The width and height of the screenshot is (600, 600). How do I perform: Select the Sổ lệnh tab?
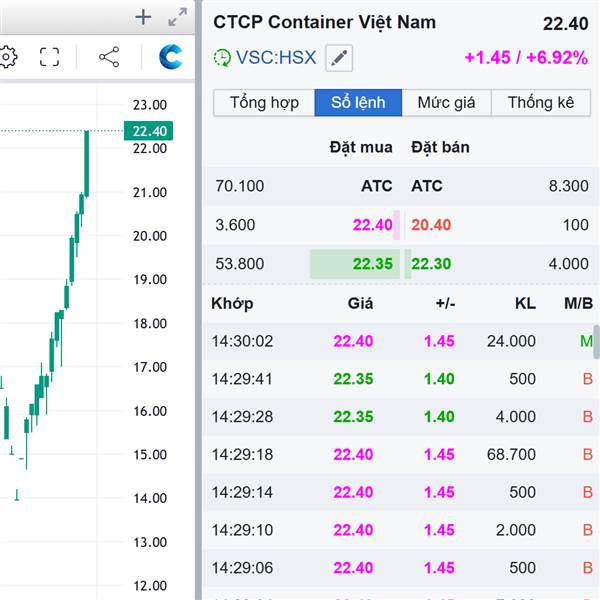[x=358, y=103]
